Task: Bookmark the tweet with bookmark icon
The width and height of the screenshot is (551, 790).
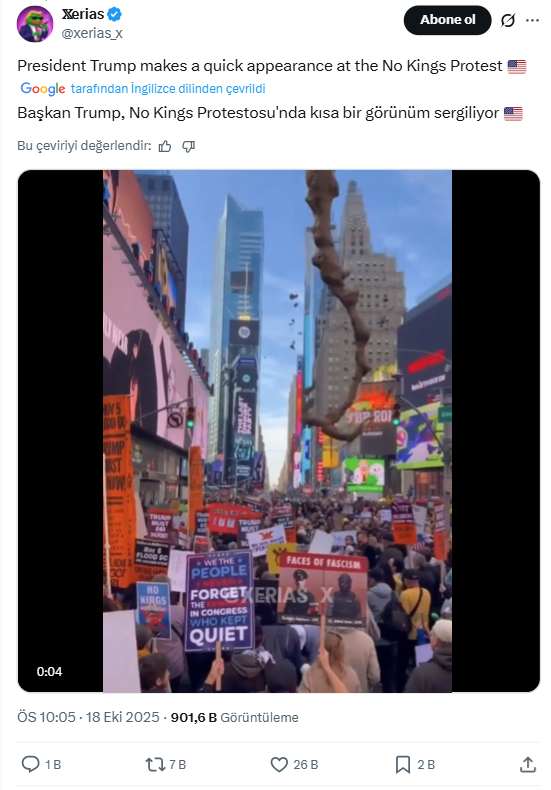Action: click(402, 764)
